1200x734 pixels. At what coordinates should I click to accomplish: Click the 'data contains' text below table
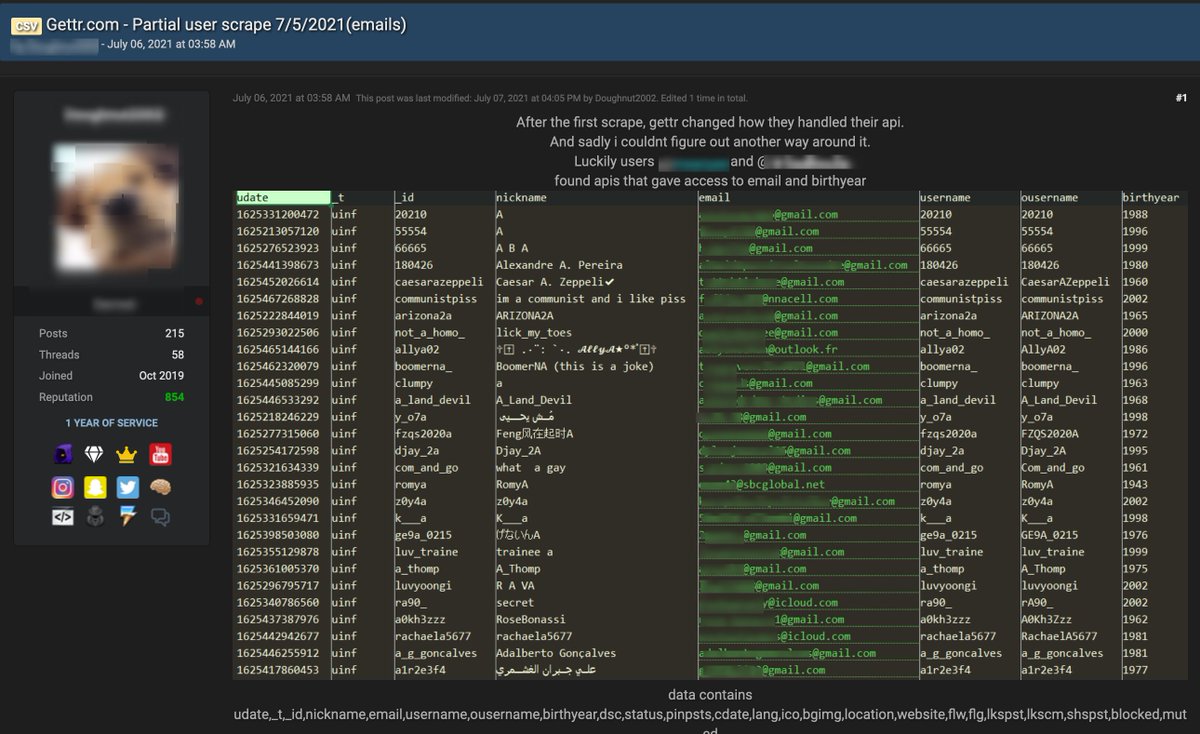click(x=710, y=694)
